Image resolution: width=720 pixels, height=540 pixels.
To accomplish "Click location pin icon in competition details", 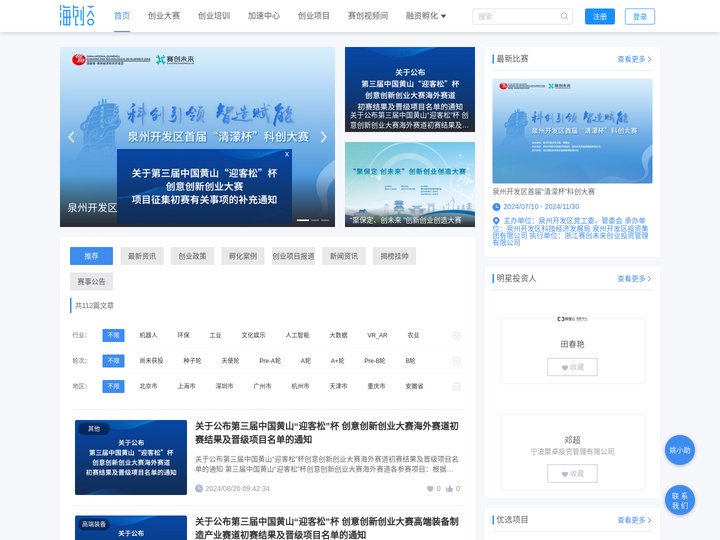I will pos(496,221).
